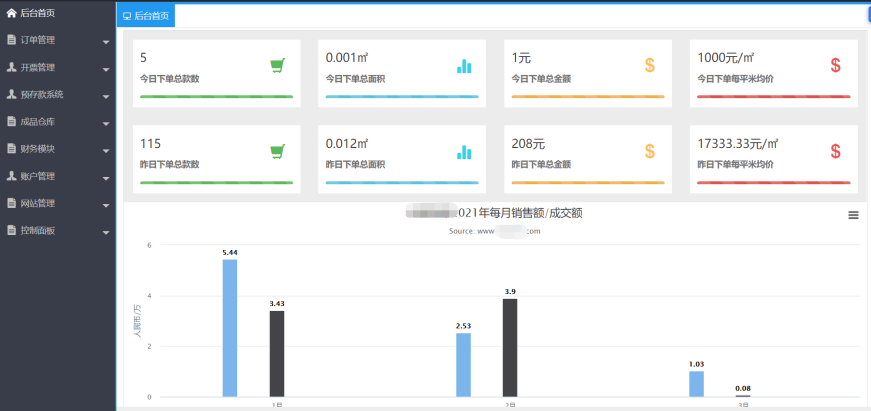The image size is (871, 411).
Task: Click the red dollar icon on 昨日下单每平米均价 card
Action: click(836, 152)
